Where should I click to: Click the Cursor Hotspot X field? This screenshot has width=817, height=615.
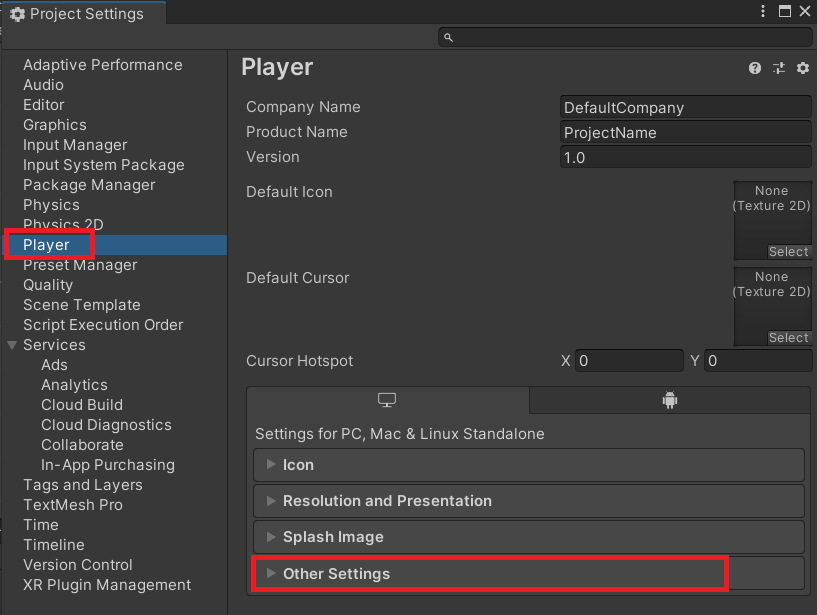pos(629,361)
